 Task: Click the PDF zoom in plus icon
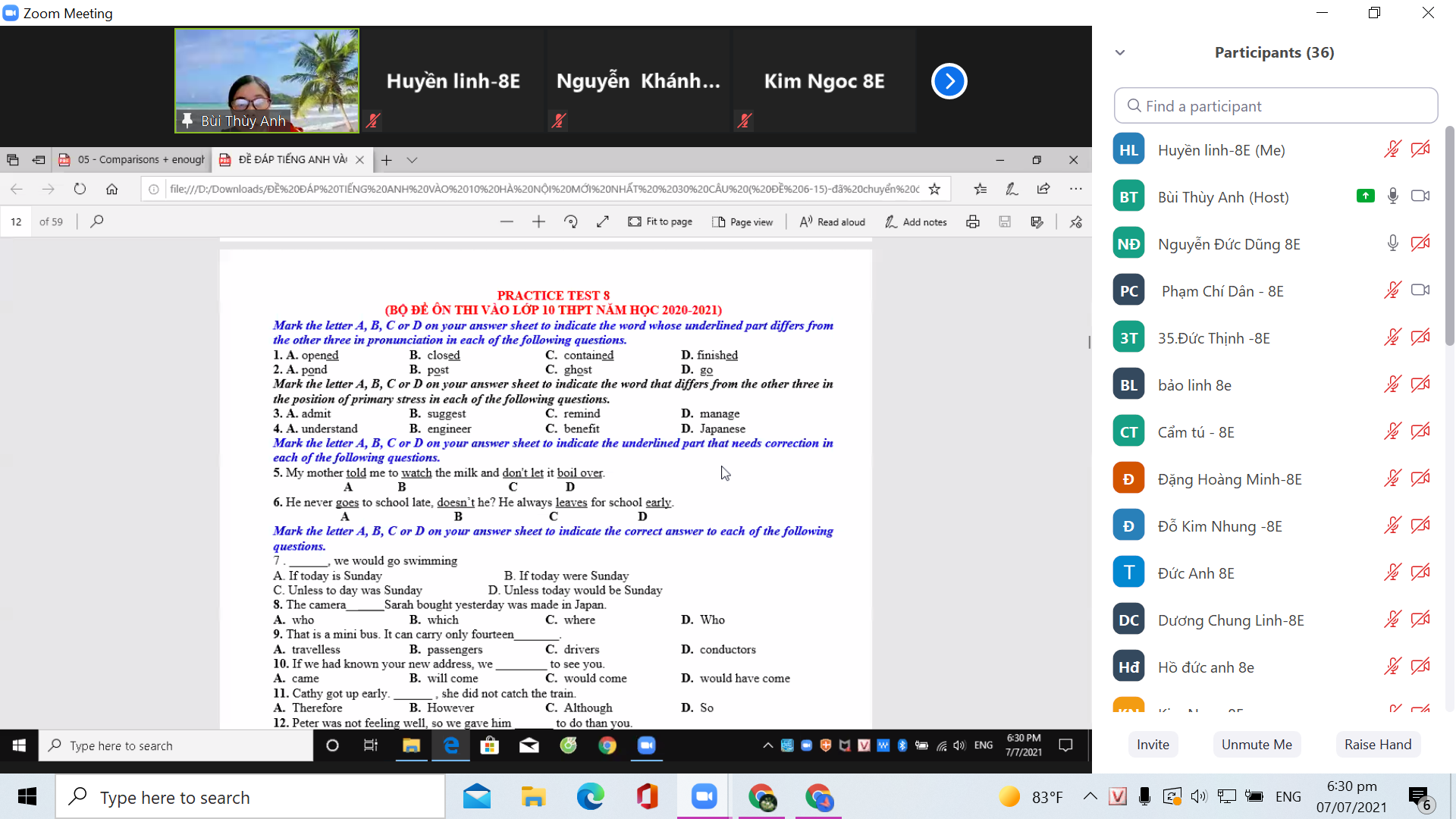tap(538, 221)
